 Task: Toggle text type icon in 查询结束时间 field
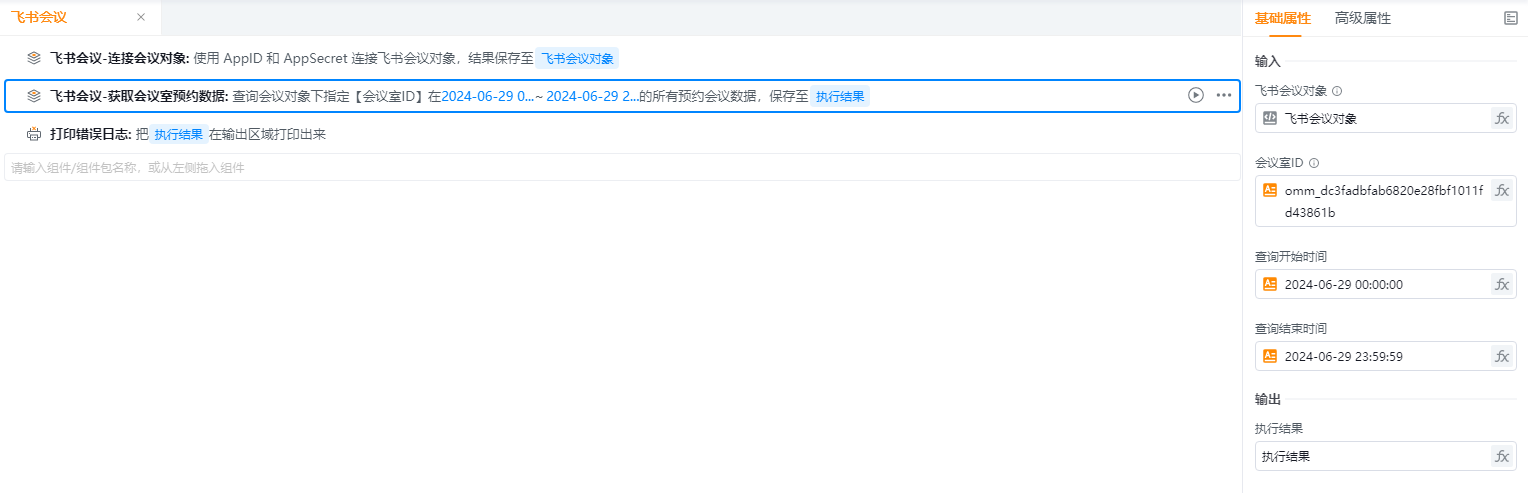click(1270, 356)
